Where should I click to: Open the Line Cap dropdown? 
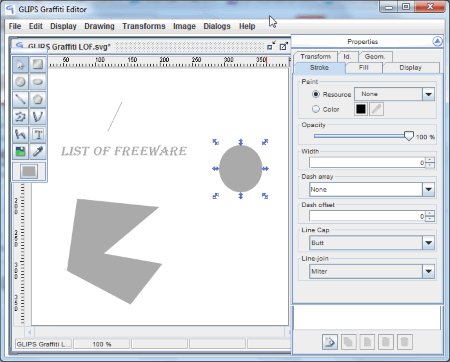click(x=429, y=243)
